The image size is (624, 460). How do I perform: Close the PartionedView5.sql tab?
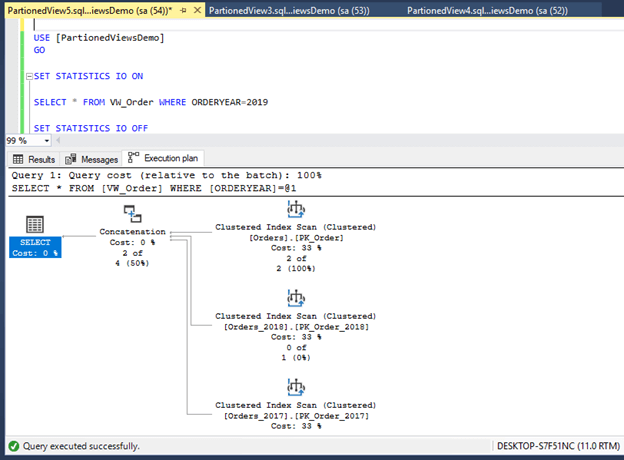(197, 10)
